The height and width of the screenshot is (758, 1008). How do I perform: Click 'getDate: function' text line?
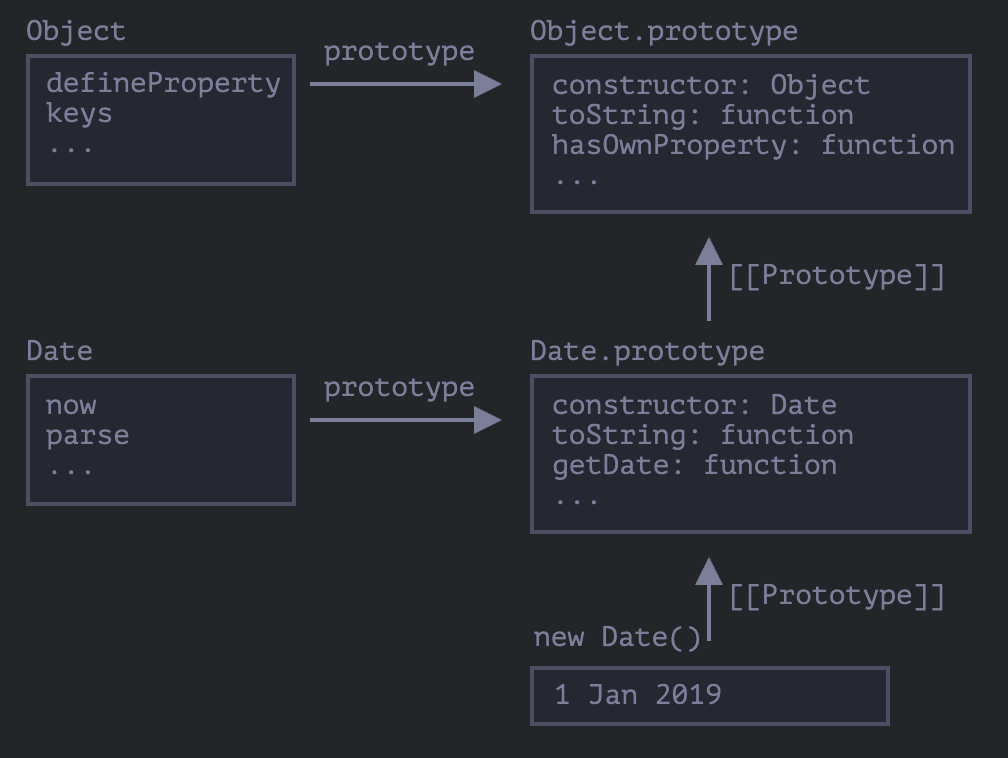(x=694, y=465)
